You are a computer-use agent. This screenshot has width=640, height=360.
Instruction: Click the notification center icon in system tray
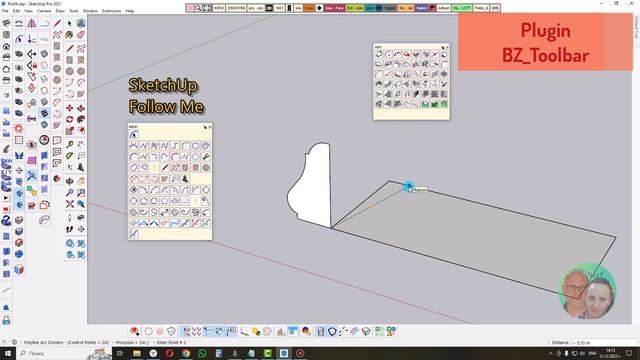(629, 353)
